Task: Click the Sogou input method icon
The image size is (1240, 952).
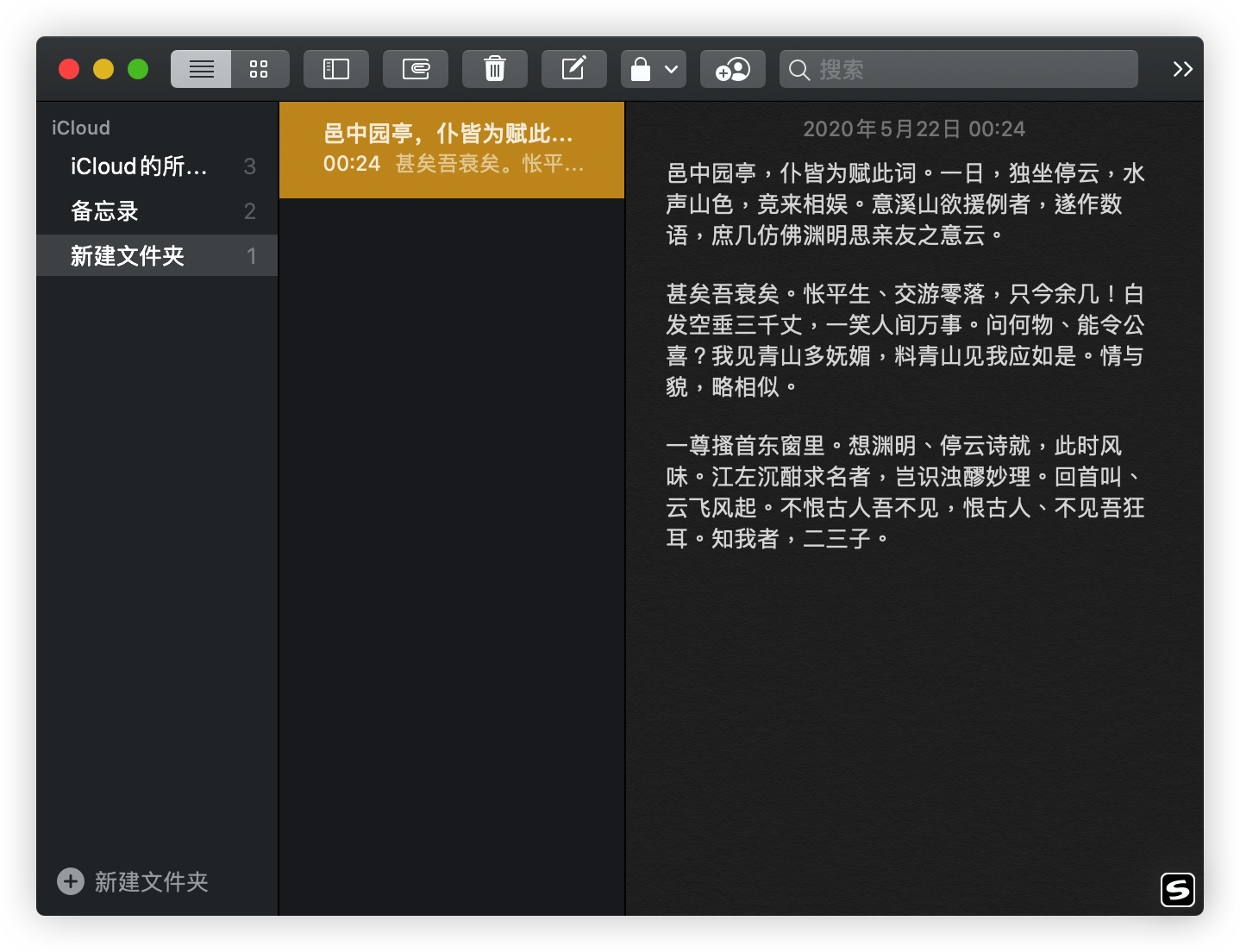Action: coord(1177,889)
